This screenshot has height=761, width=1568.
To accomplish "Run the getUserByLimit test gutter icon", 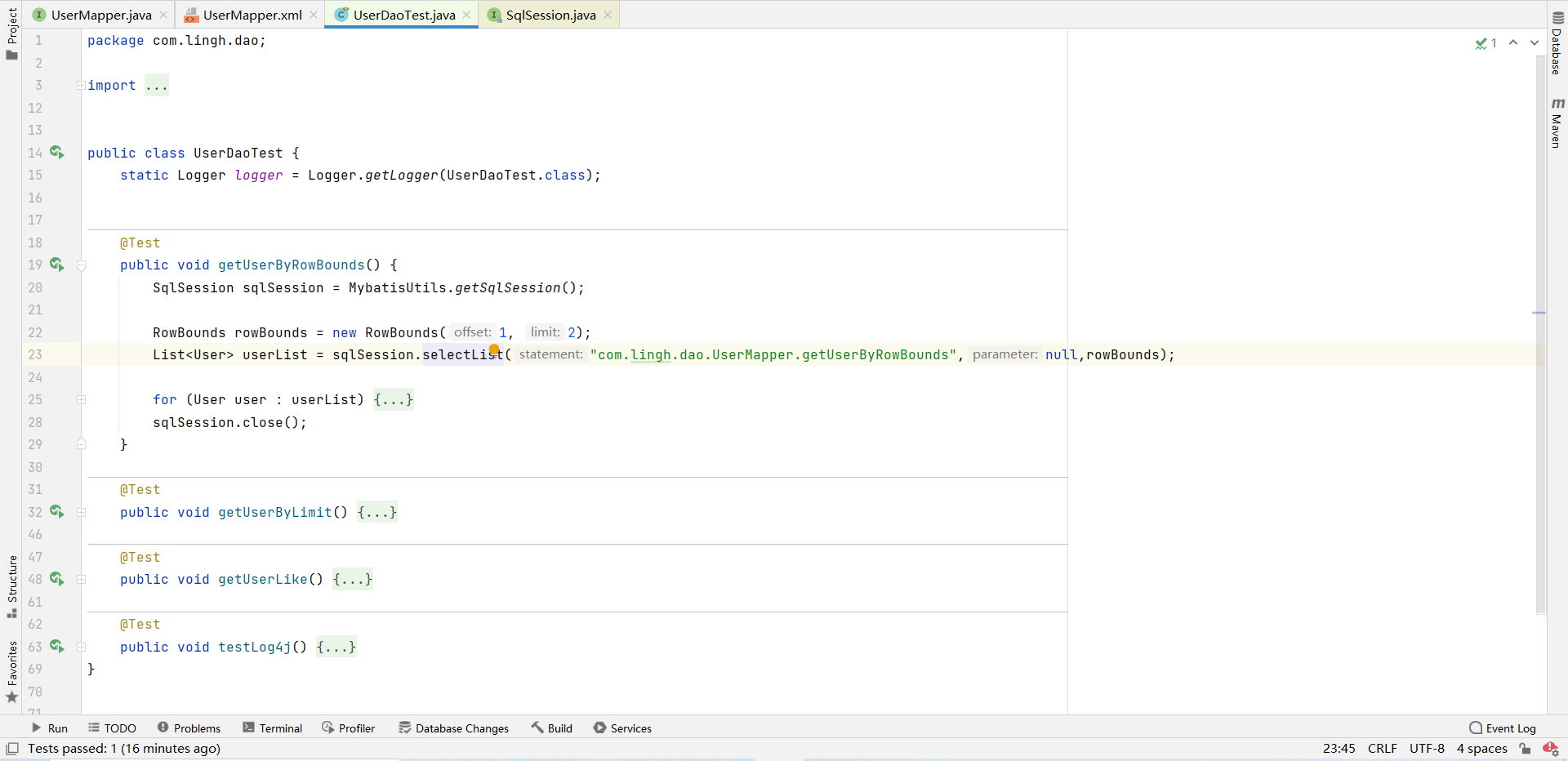I will pos(56,511).
